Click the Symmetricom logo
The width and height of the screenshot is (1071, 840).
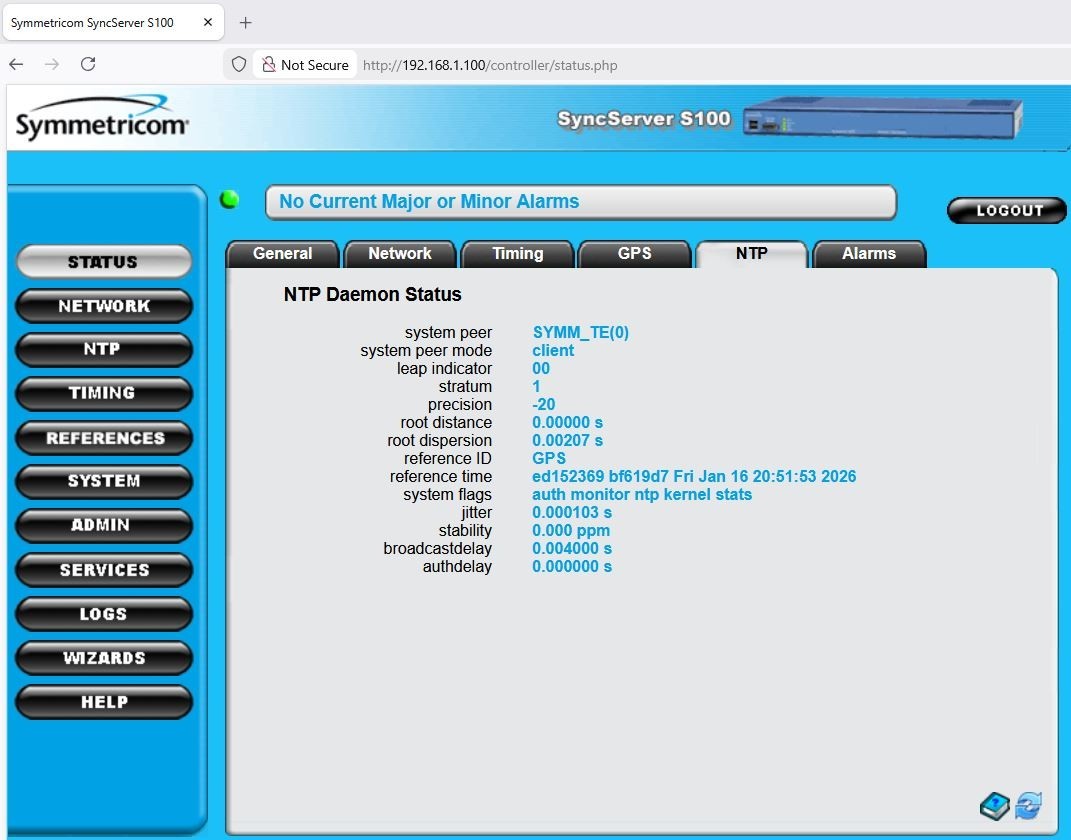pyautogui.click(x=102, y=118)
